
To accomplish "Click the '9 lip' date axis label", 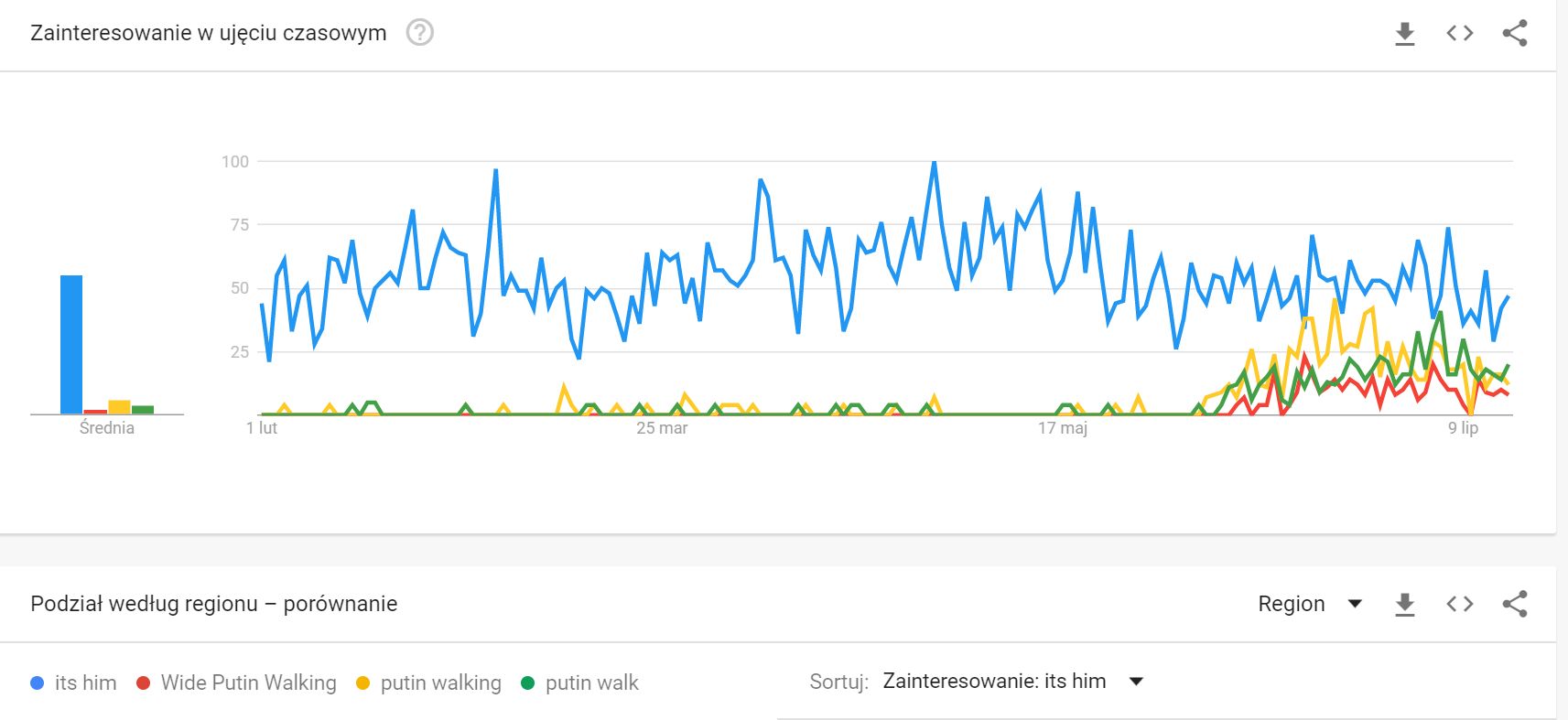I will coord(1463,428).
